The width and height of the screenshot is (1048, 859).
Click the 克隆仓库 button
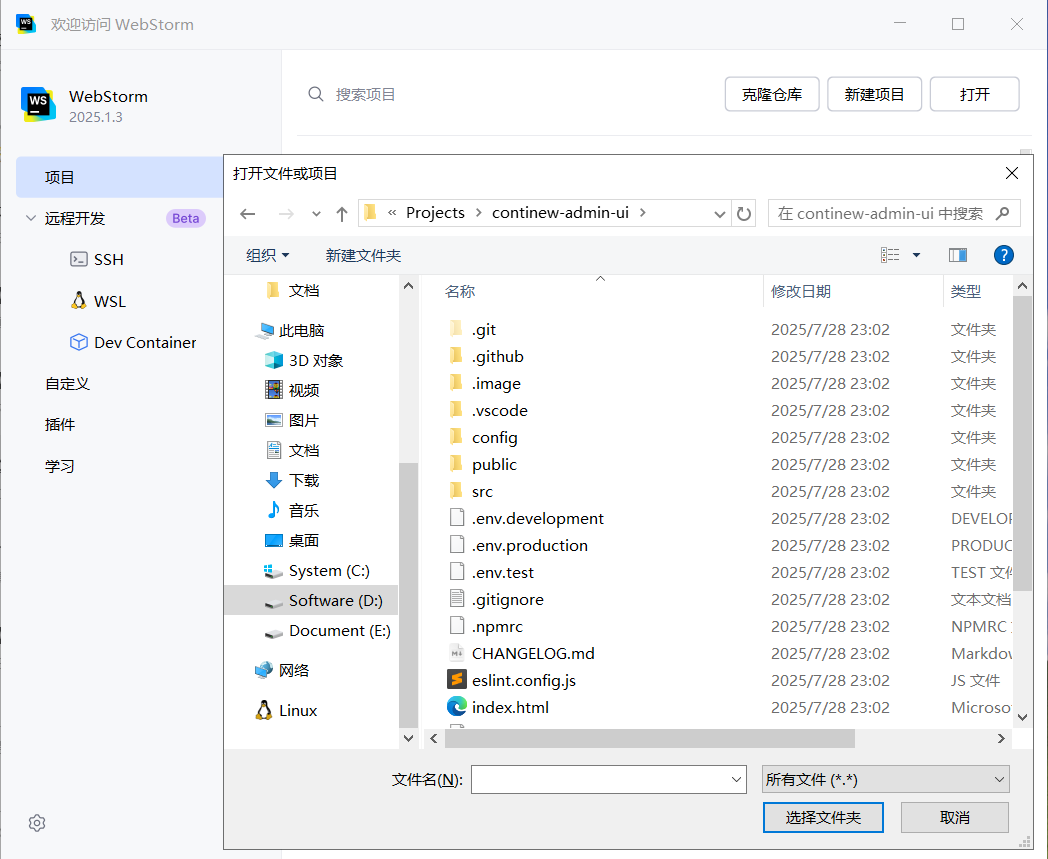point(772,94)
